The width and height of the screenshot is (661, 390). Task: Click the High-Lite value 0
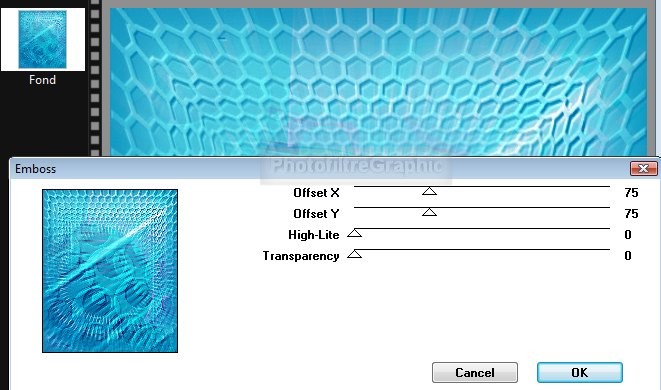pos(628,235)
